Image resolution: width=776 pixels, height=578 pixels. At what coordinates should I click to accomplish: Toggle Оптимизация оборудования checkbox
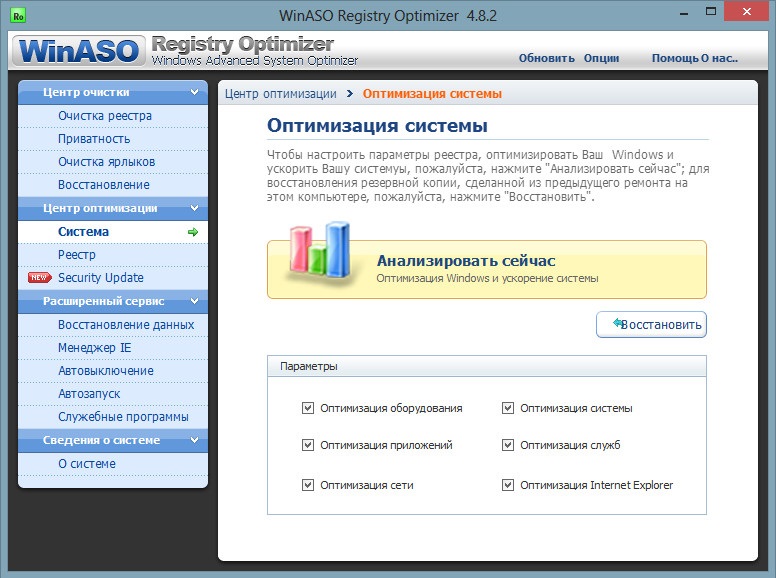point(308,408)
